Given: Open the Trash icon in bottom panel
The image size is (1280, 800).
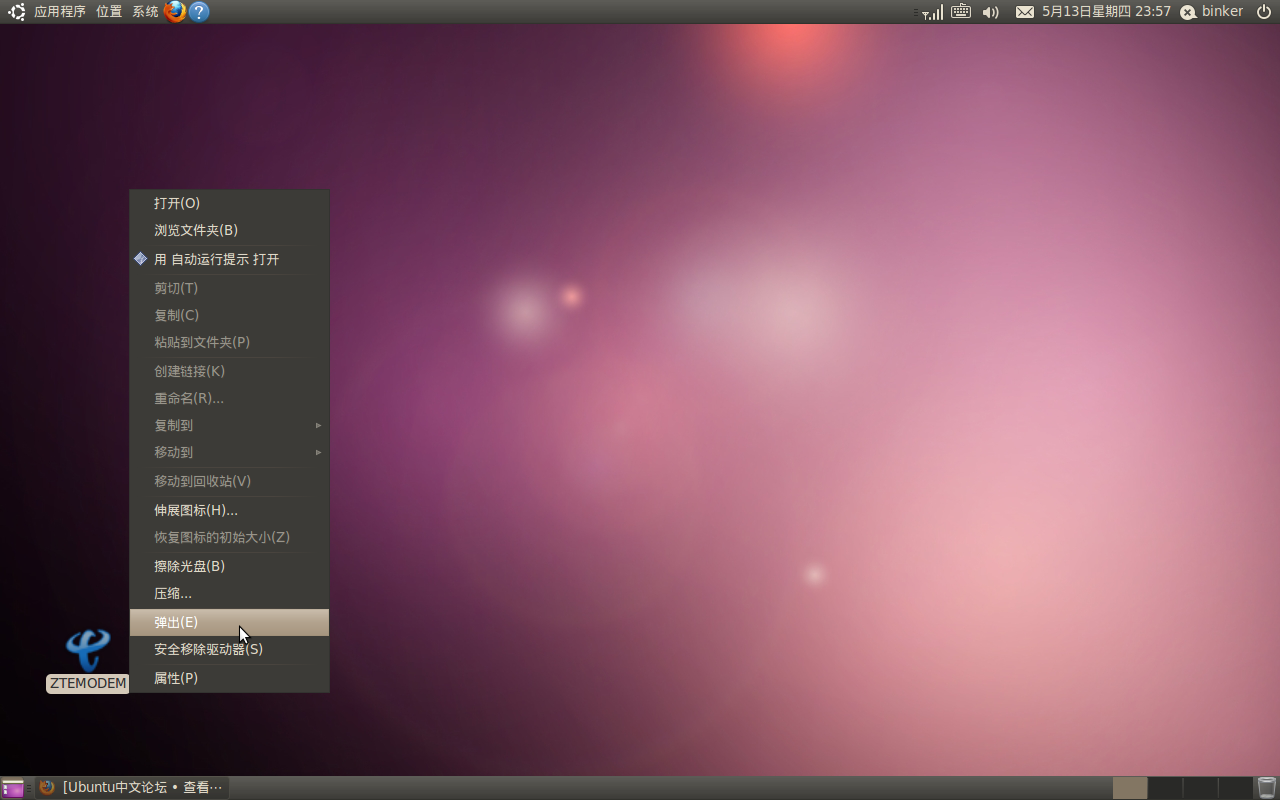Looking at the screenshot, I should [1267, 788].
